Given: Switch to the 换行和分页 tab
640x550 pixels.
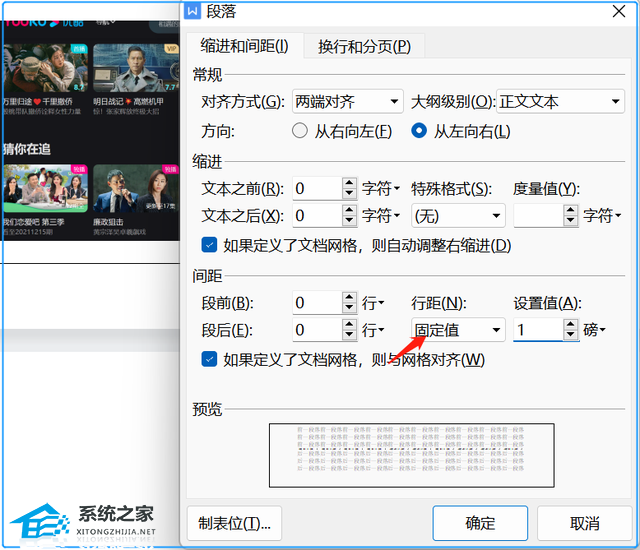Looking at the screenshot, I should (x=364, y=47).
